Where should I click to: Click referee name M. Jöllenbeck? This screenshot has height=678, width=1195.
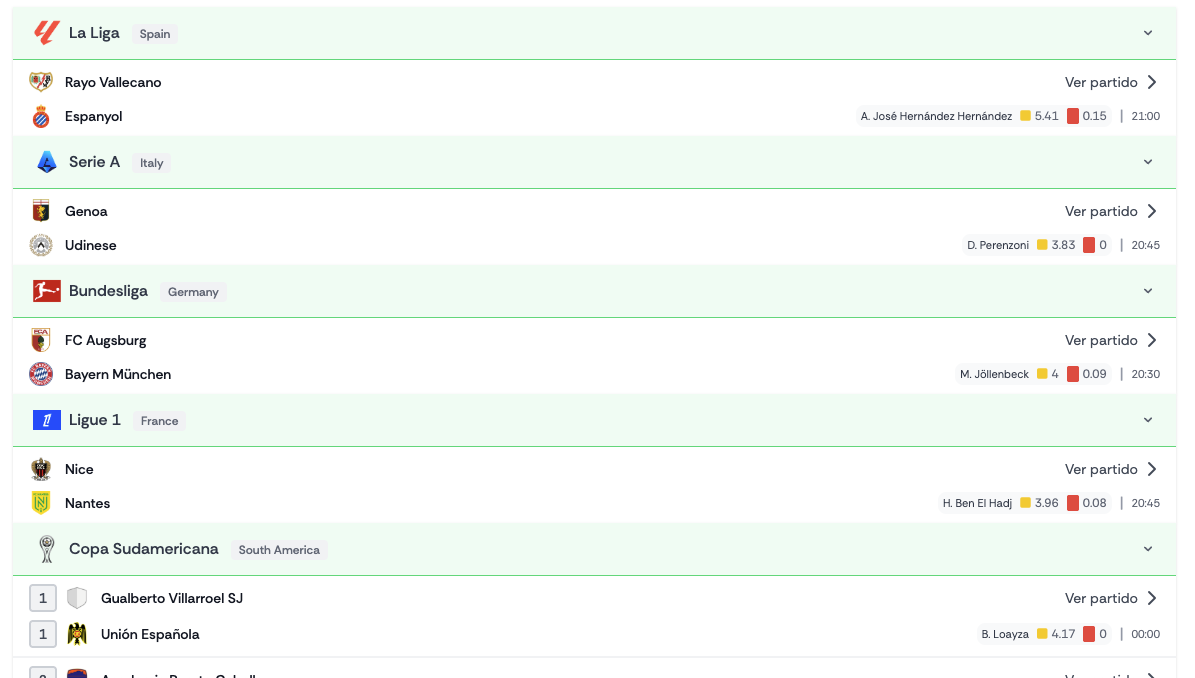(995, 374)
